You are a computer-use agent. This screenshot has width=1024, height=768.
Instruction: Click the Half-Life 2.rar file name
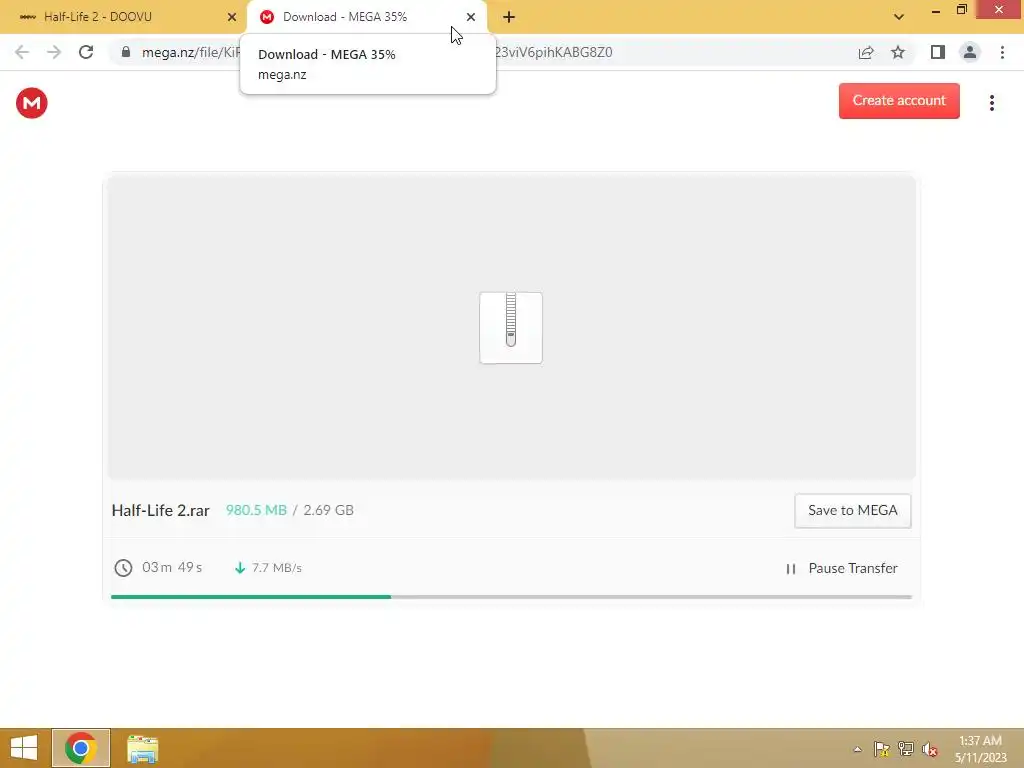[x=161, y=510]
